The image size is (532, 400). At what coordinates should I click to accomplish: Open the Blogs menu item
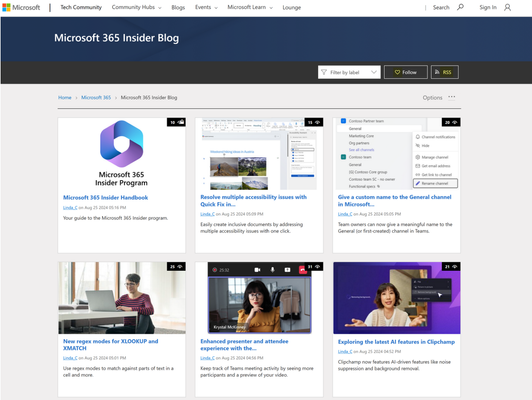tap(178, 7)
